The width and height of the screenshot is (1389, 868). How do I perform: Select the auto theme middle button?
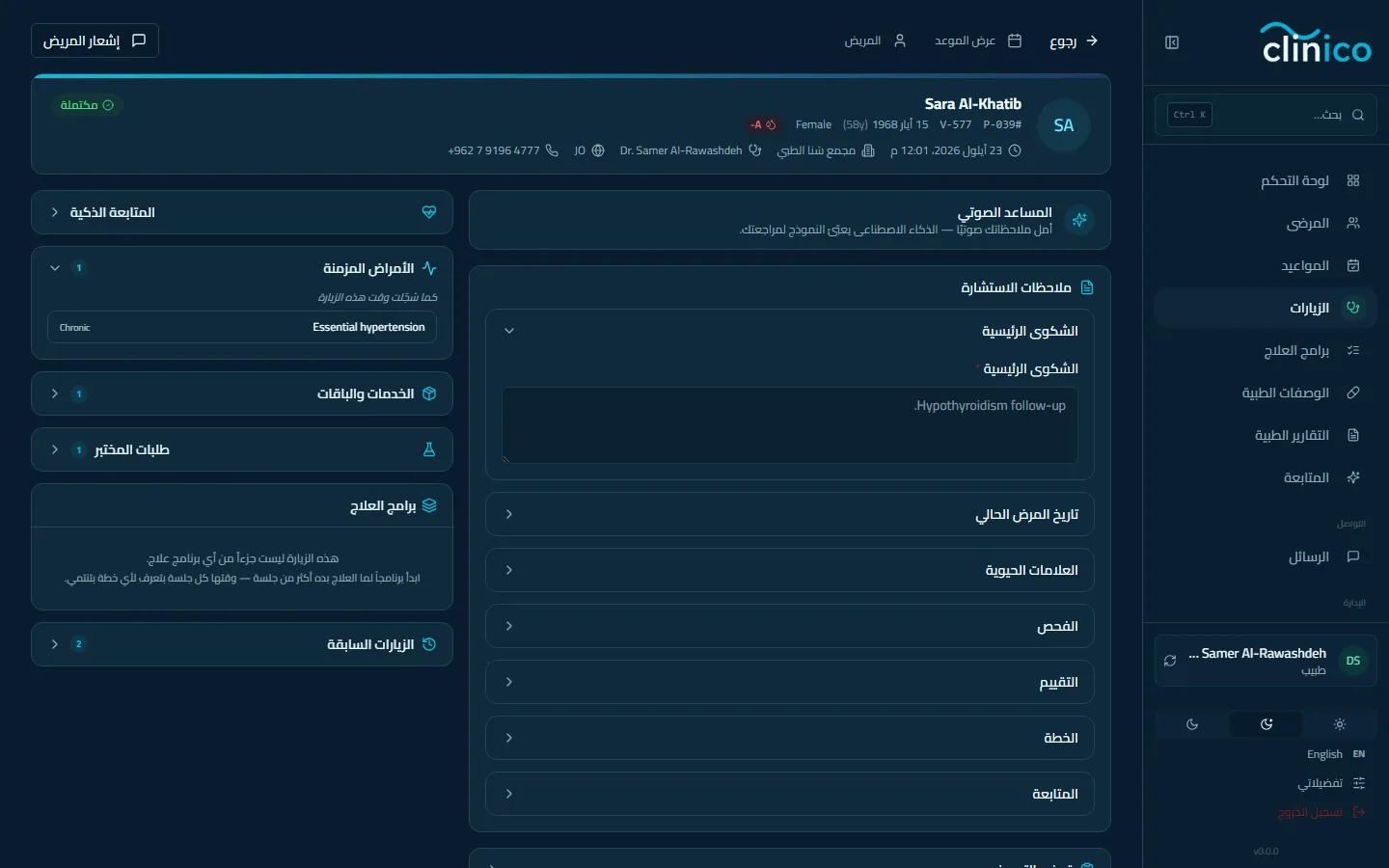click(1266, 724)
